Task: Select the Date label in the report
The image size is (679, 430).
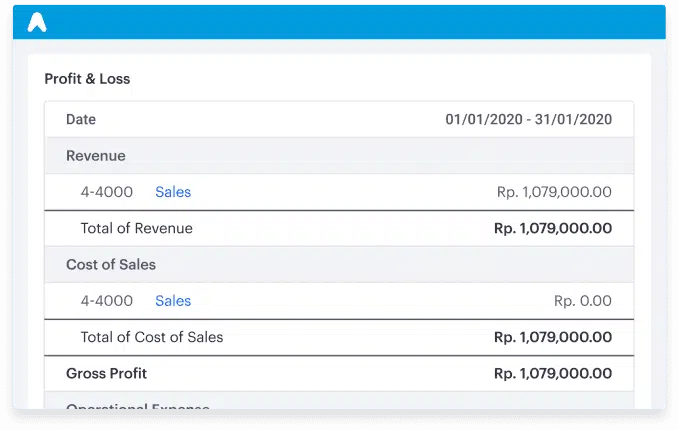Action: click(81, 119)
